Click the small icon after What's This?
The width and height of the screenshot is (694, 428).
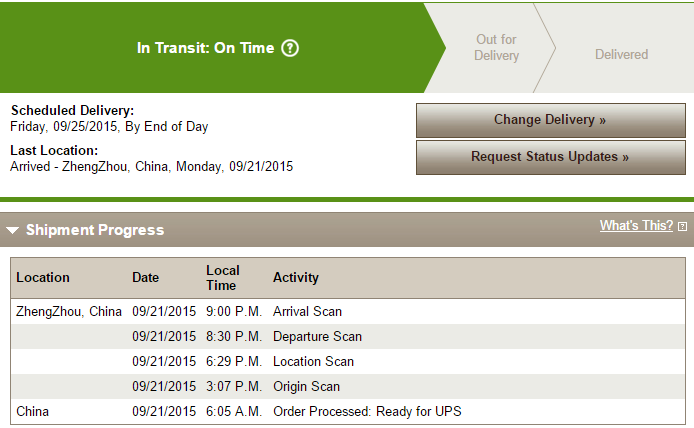click(x=682, y=227)
